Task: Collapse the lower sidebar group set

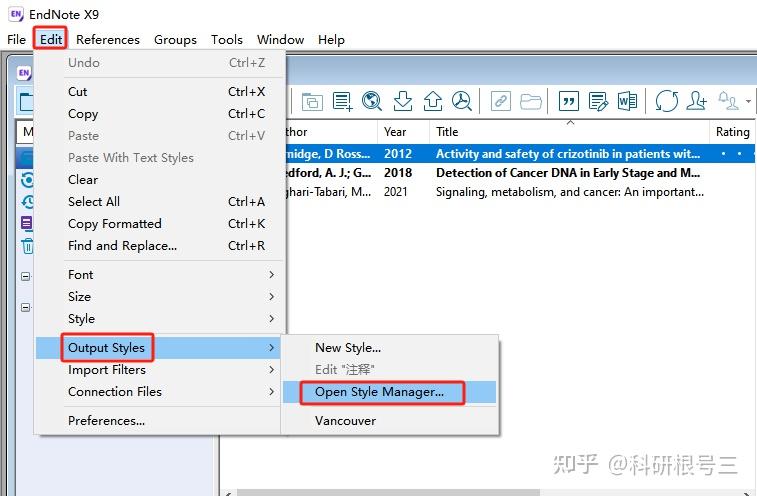Action: (x=26, y=307)
